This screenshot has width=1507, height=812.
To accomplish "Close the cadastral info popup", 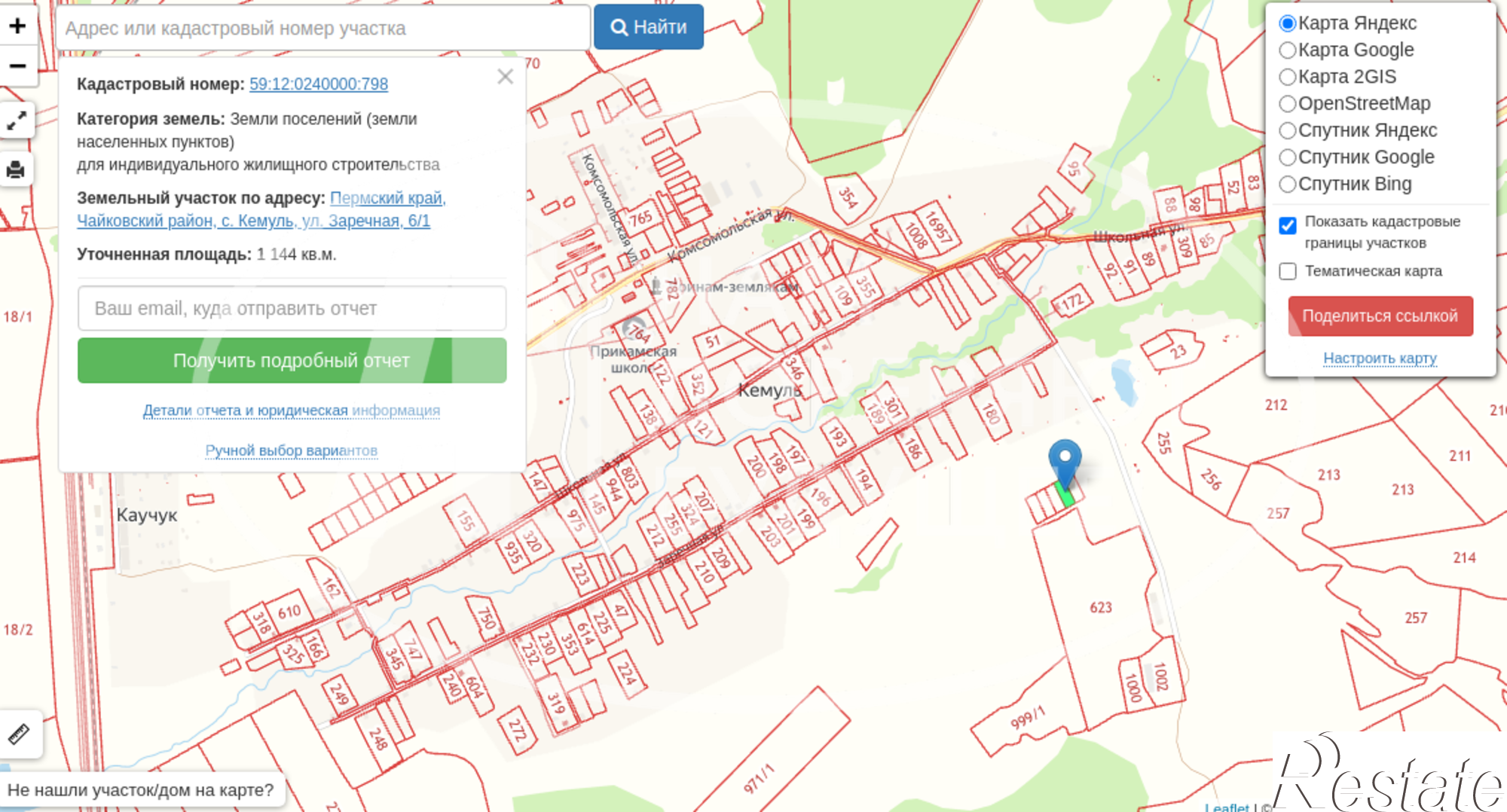I will 505,76.
